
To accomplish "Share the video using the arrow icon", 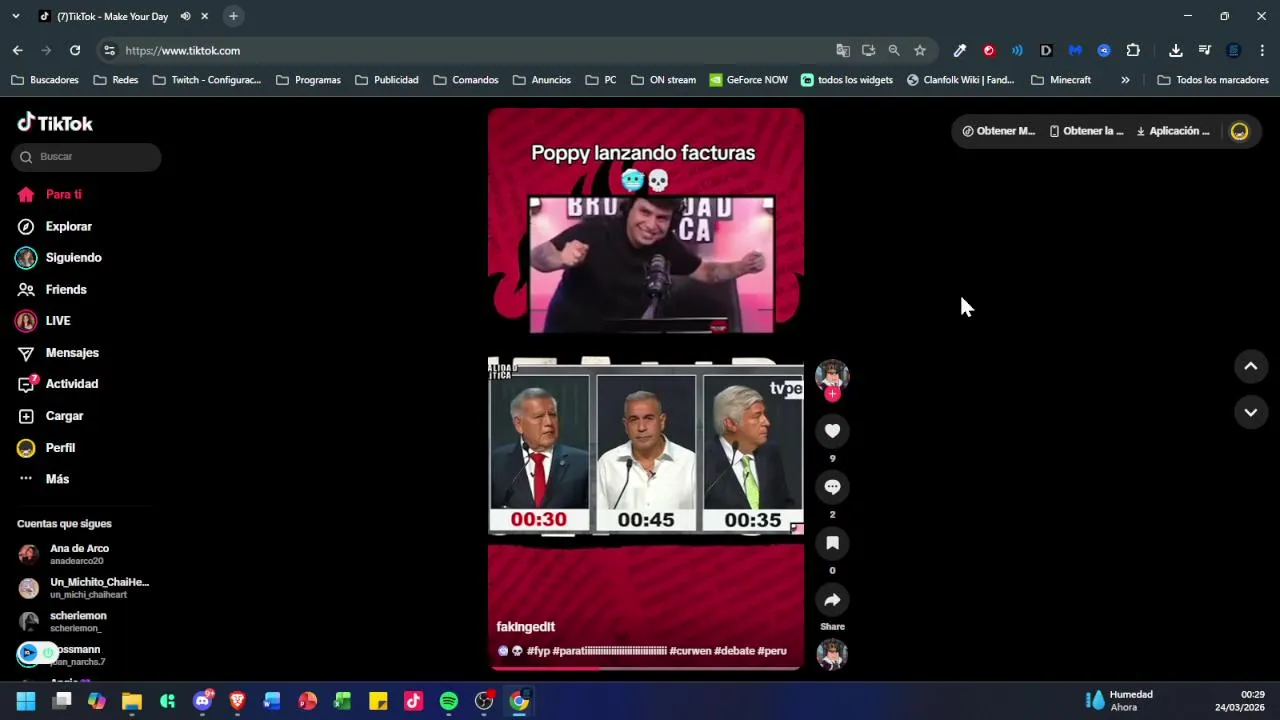I will tap(832, 600).
